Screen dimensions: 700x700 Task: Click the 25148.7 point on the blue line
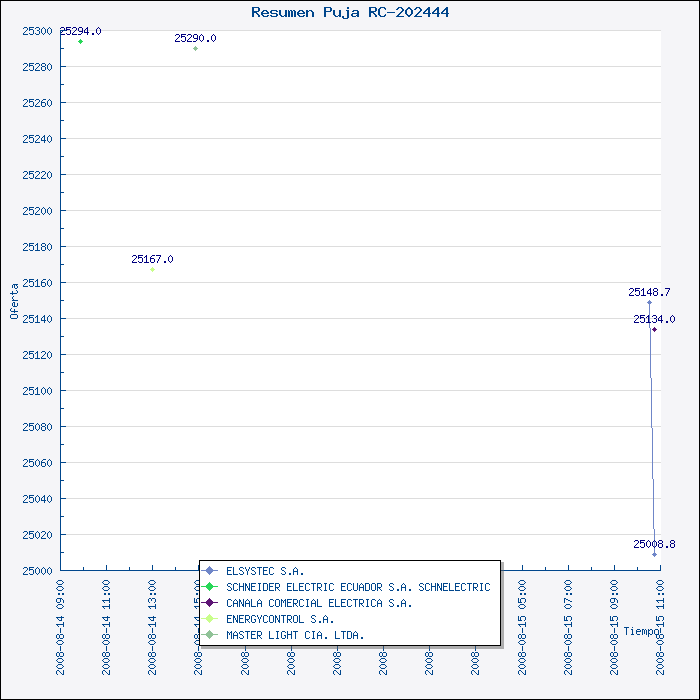649,302
